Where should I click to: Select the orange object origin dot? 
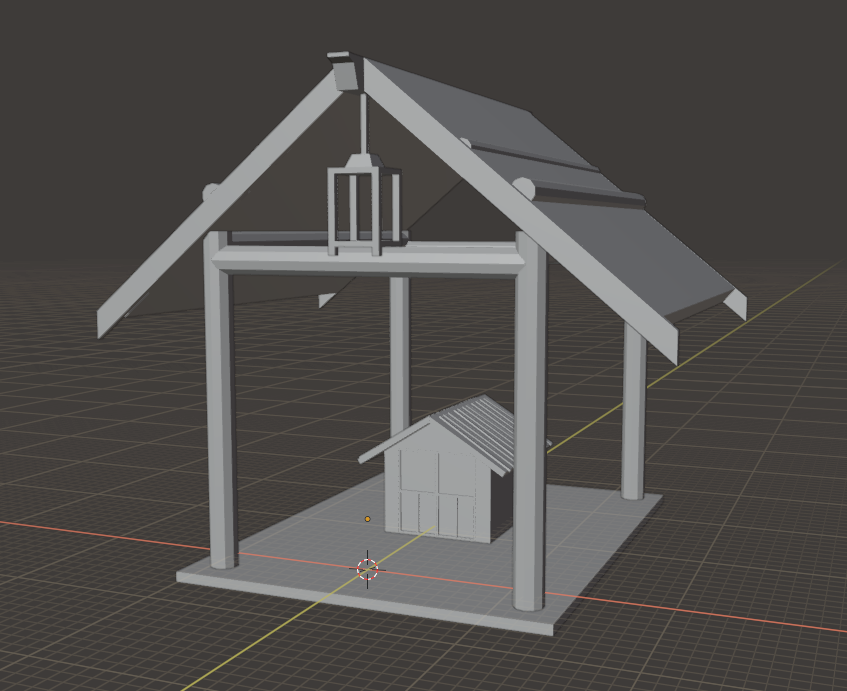tap(367, 519)
